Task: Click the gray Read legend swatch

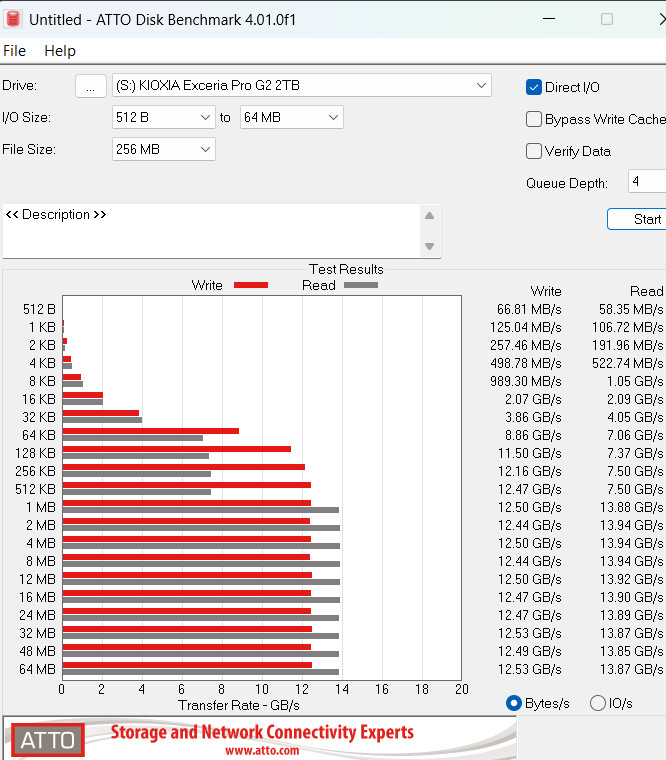Action: 361,285
